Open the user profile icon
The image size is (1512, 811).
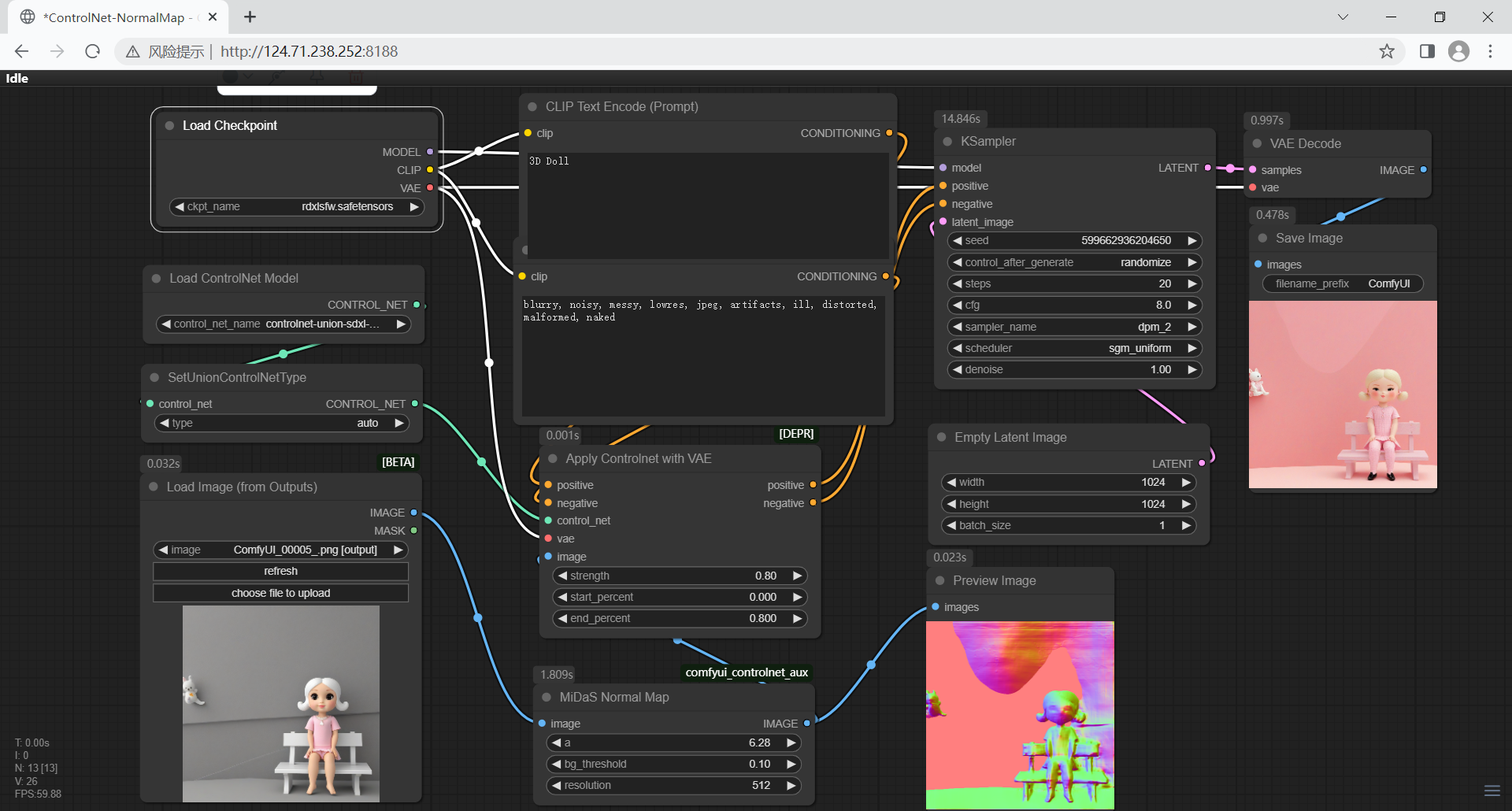click(x=1458, y=51)
